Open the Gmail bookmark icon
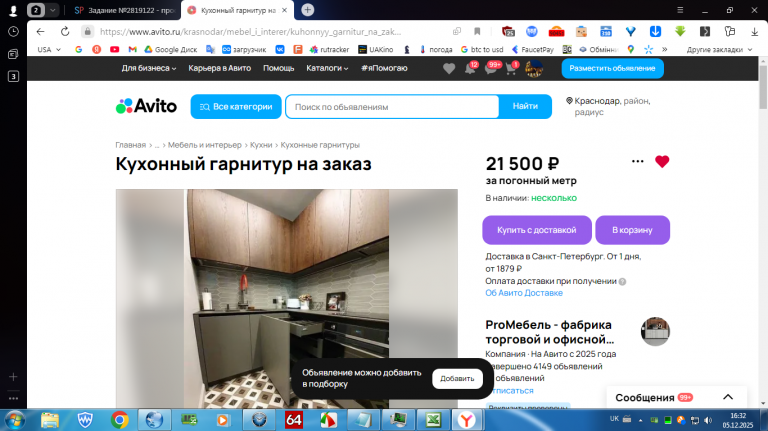The image size is (768, 431). (x=132, y=49)
